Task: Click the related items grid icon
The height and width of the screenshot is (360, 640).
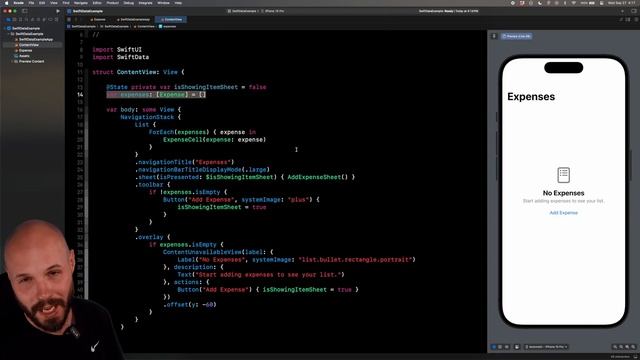Action: pos(69,20)
